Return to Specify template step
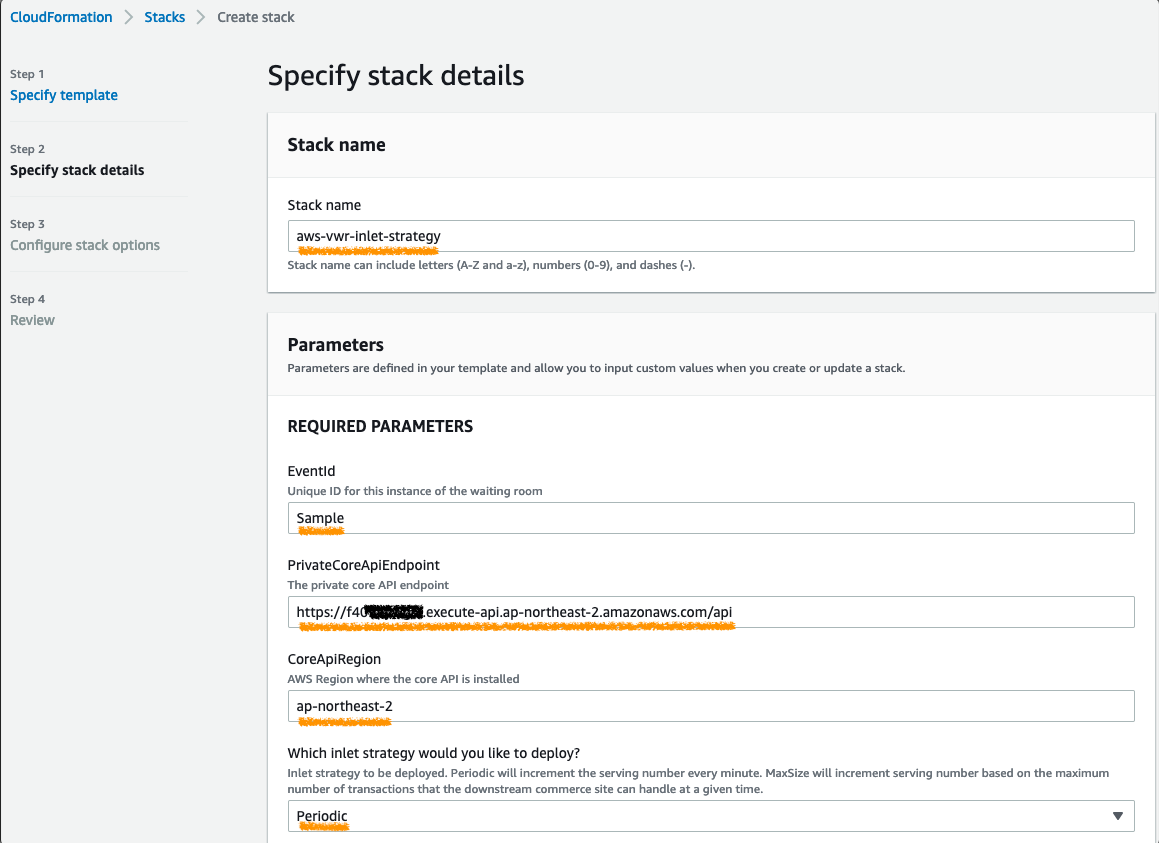The height and width of the screenshot is (843, 1159). pyautogui.click(x=64, y=95)
